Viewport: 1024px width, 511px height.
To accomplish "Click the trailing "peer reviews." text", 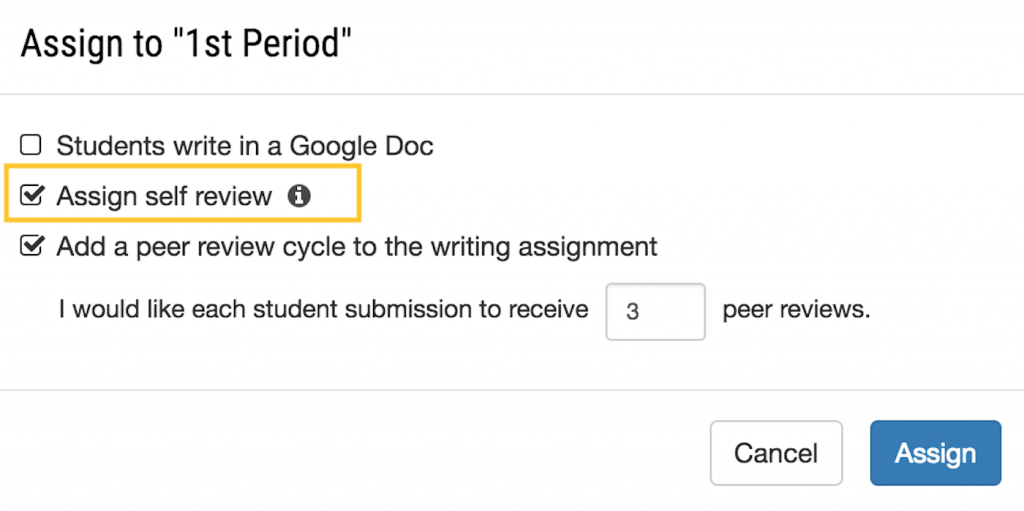I will (x=797, y=309).
